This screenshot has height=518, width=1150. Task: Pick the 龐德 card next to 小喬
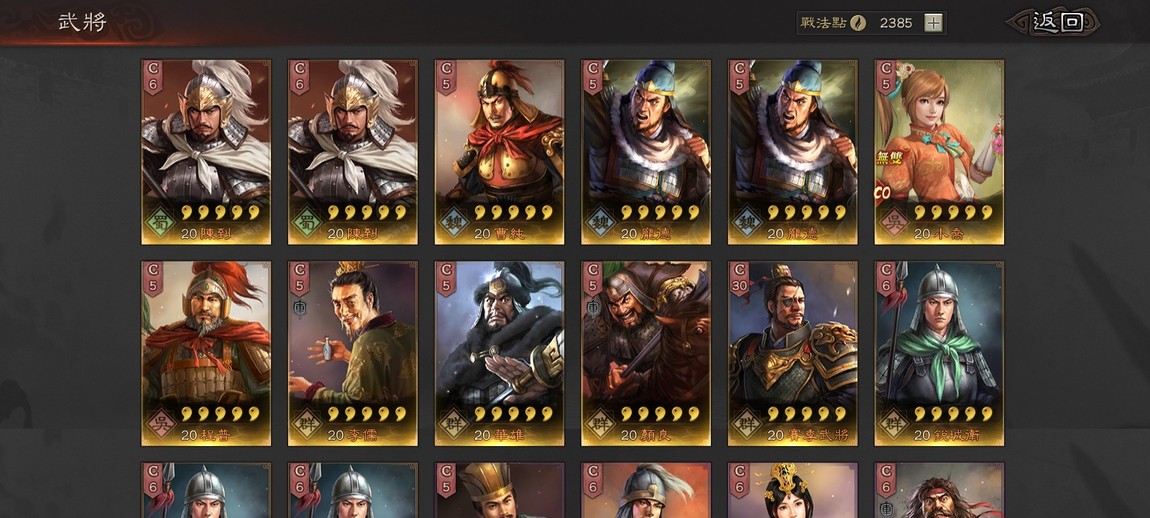[x=793, y=152]
